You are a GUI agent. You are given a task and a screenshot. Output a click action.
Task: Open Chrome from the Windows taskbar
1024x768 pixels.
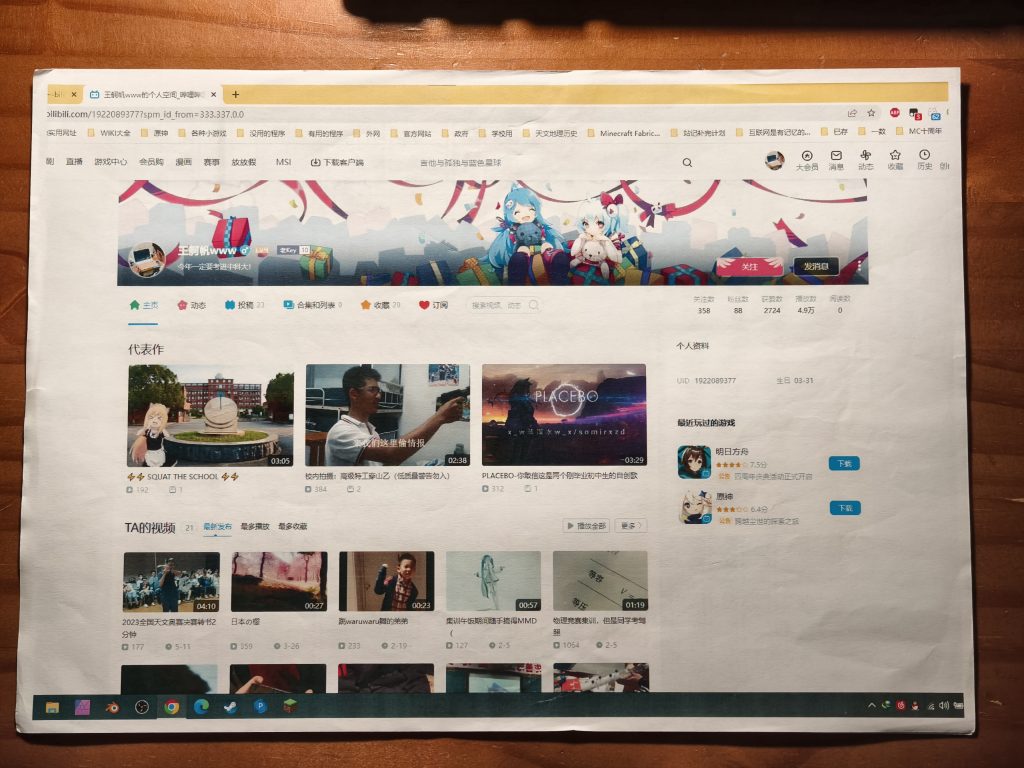pyautogui.click(x=171, y=706)
